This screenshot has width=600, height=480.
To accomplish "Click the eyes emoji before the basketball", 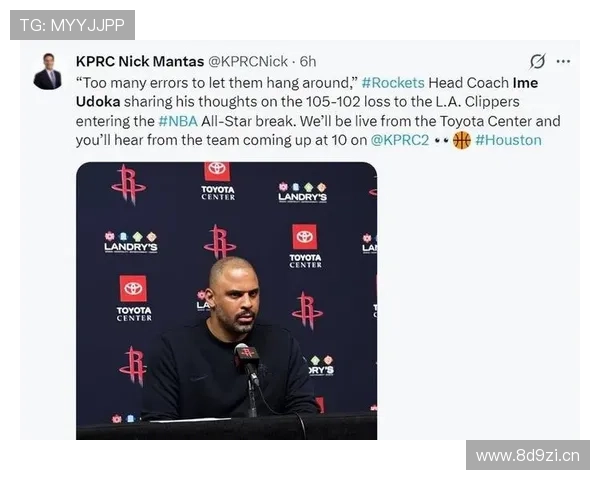I will click(x=441, y=140).
